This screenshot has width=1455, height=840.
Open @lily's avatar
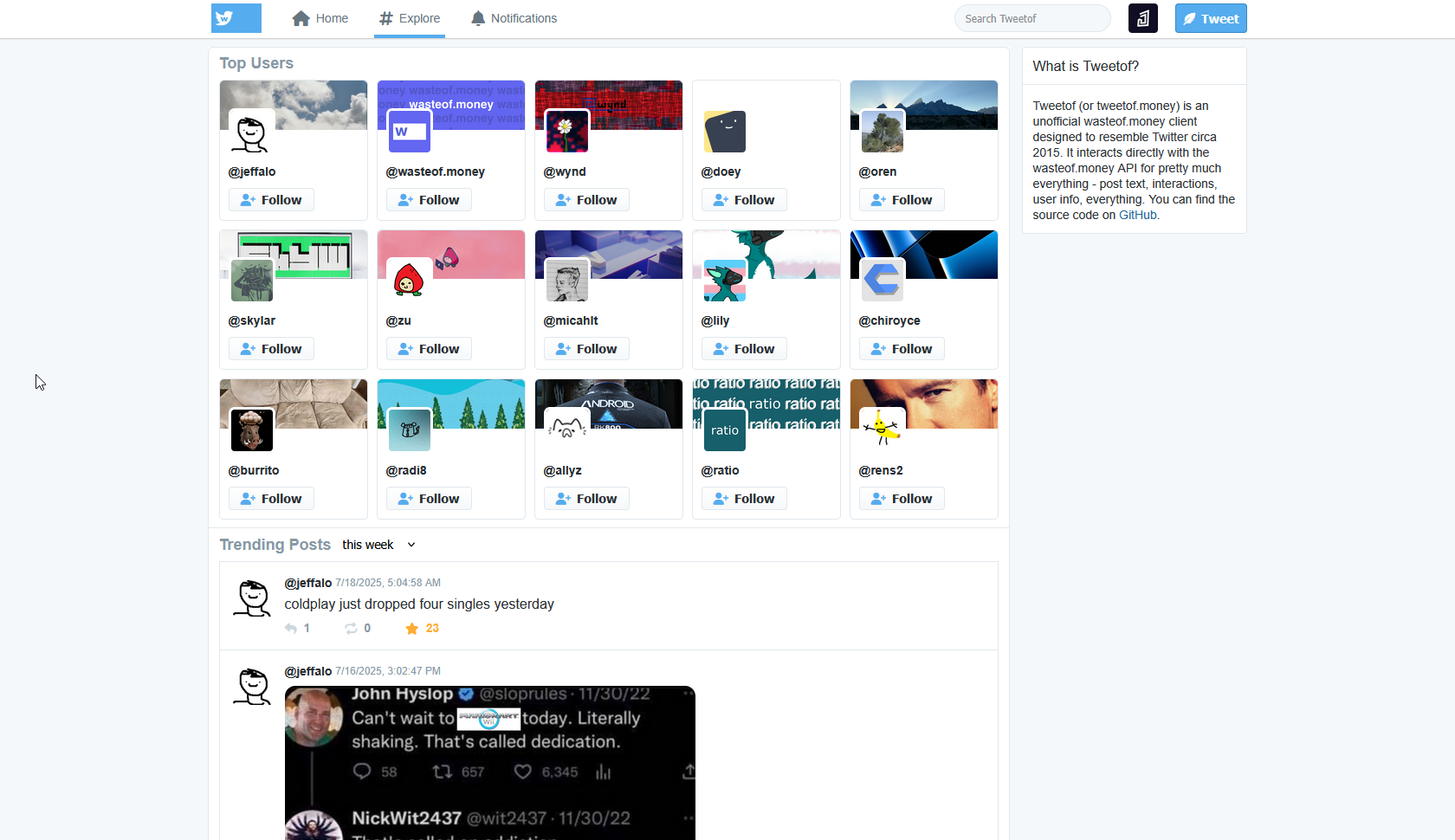pos(725,281)
